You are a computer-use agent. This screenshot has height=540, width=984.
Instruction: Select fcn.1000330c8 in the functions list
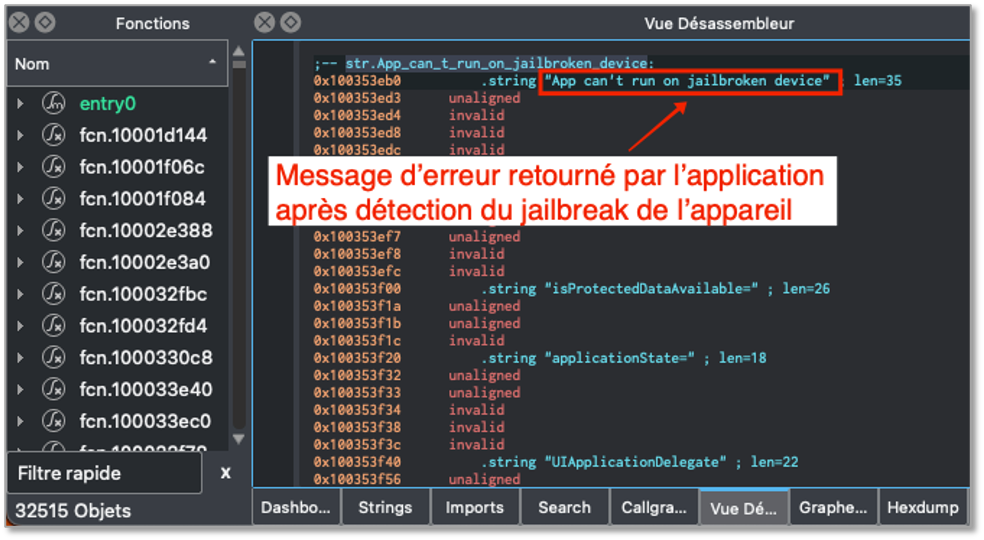[146, 357]
